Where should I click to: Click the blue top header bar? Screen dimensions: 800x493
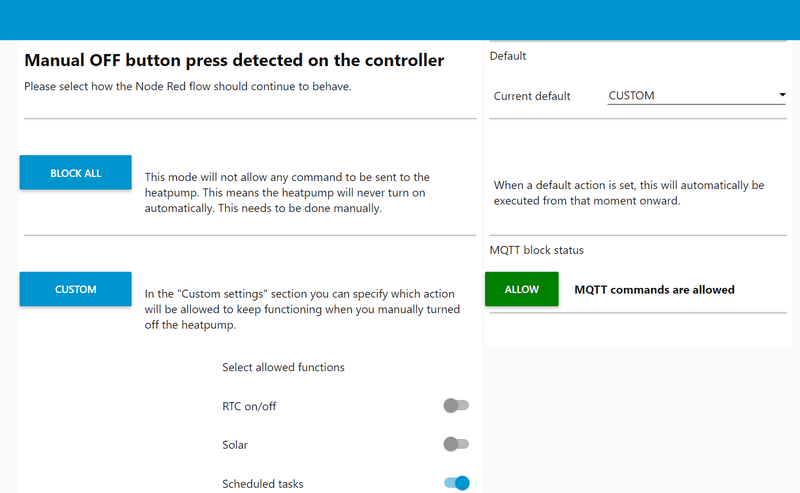click(400, 20)
